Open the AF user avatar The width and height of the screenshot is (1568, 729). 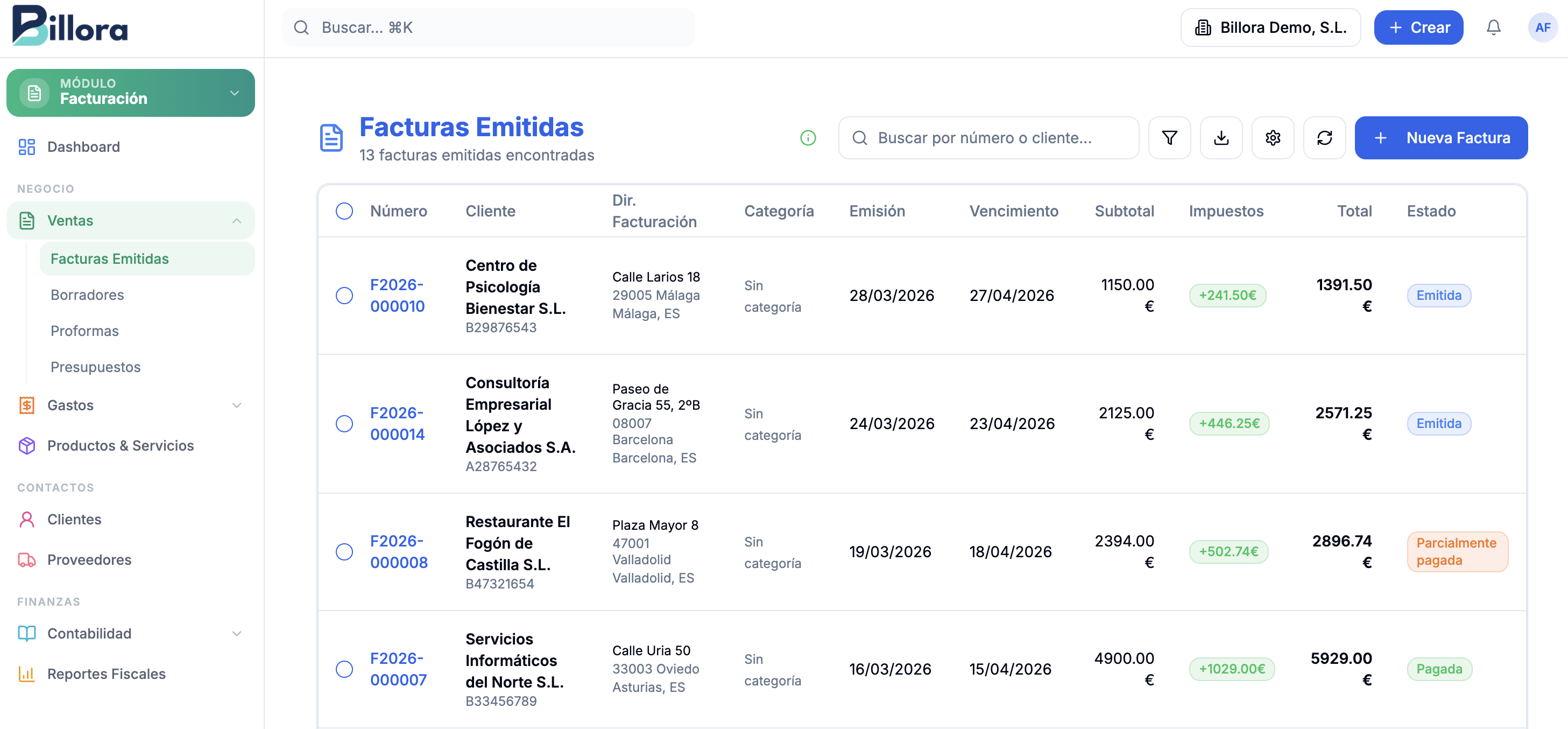click(1542, 27)
